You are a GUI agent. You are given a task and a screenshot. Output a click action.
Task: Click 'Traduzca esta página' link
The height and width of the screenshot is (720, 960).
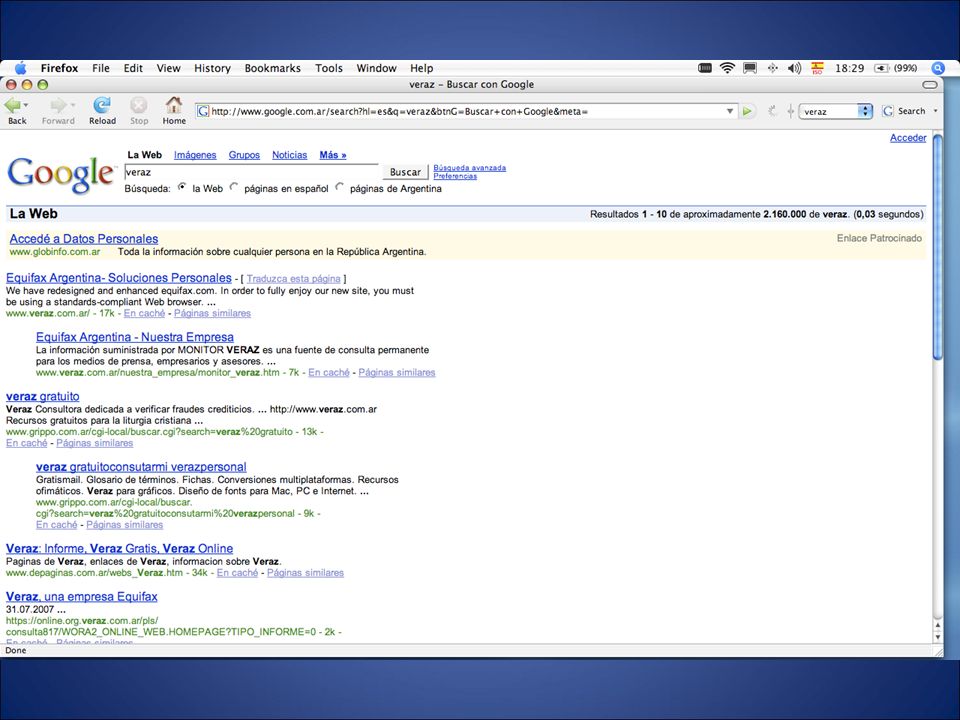(293, 279)
